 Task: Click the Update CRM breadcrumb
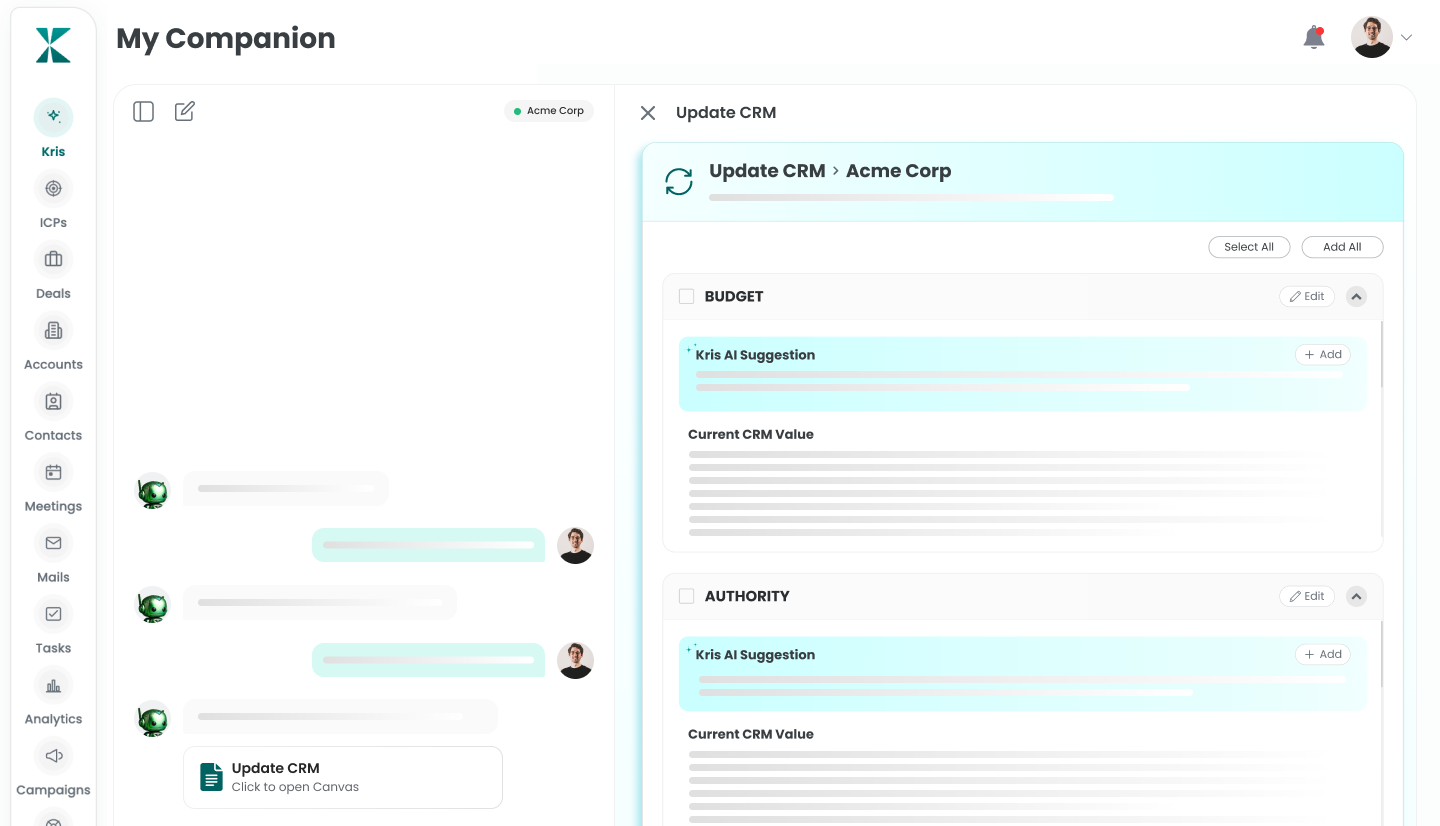[x=767, y=171]
